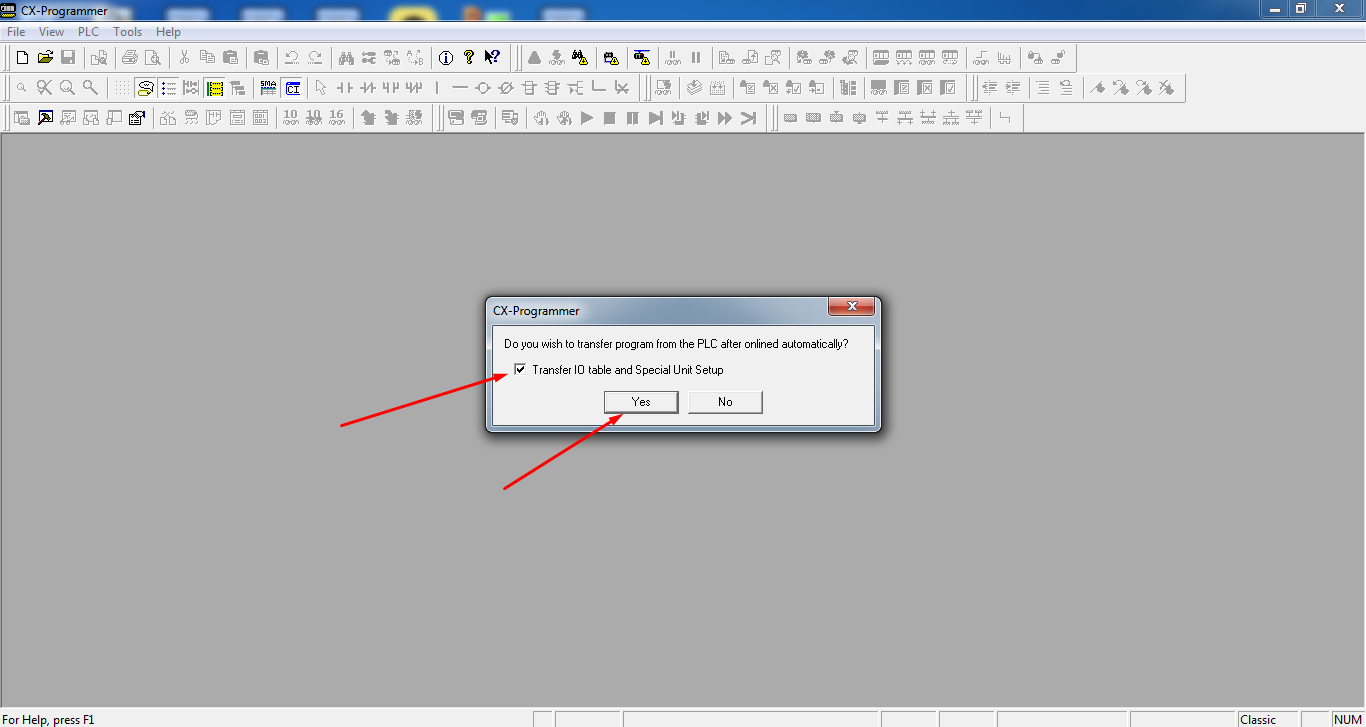
Task: Click the Zoom In magnifier icon
Action: (67, 88)
